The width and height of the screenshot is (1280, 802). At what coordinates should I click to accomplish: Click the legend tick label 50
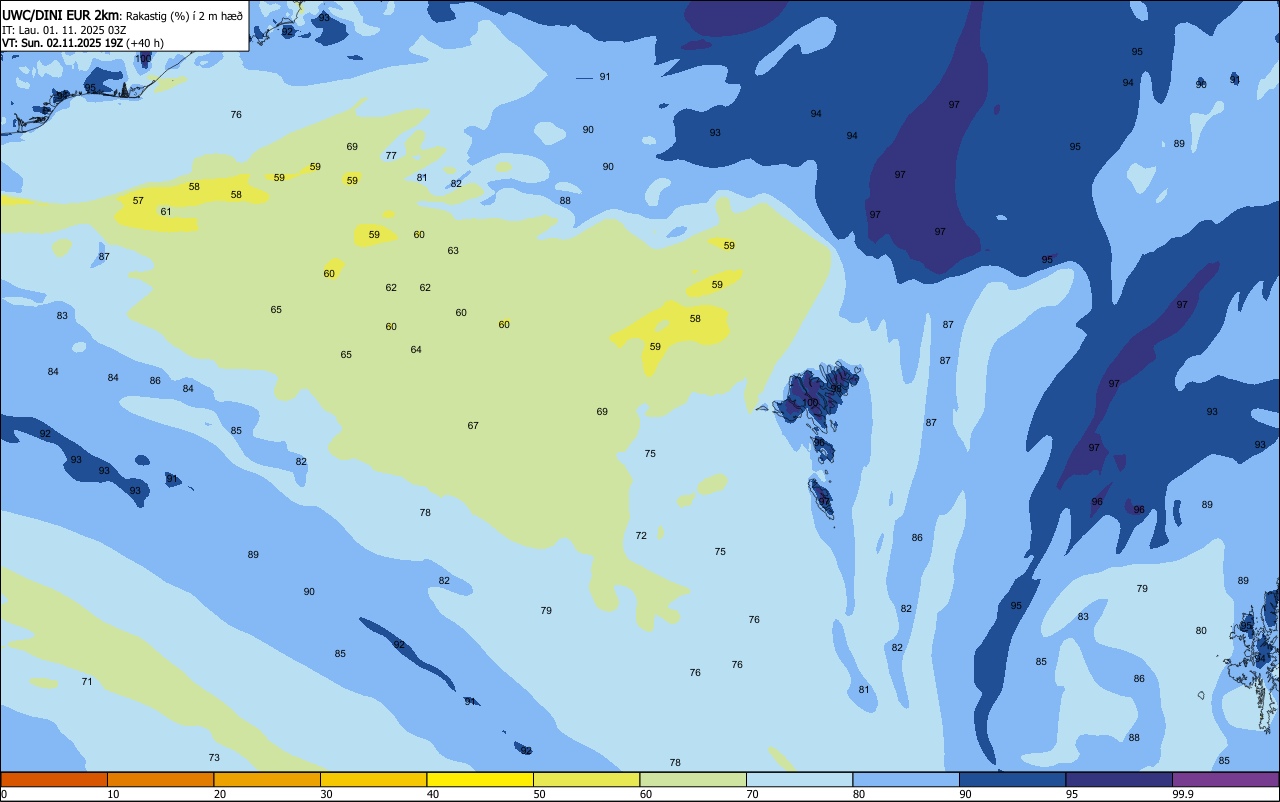(539, 794)
